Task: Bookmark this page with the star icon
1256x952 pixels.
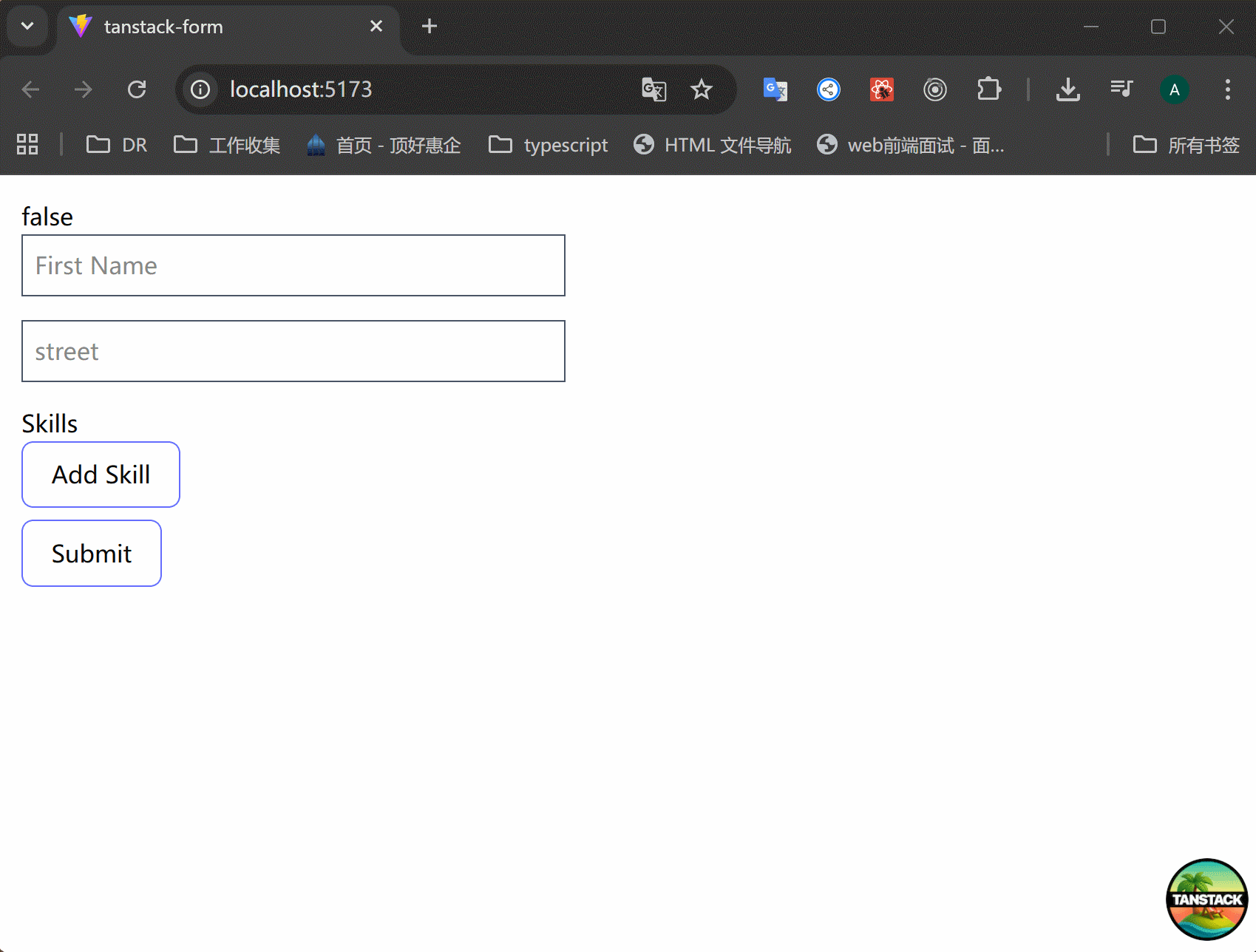Action: 701,89
